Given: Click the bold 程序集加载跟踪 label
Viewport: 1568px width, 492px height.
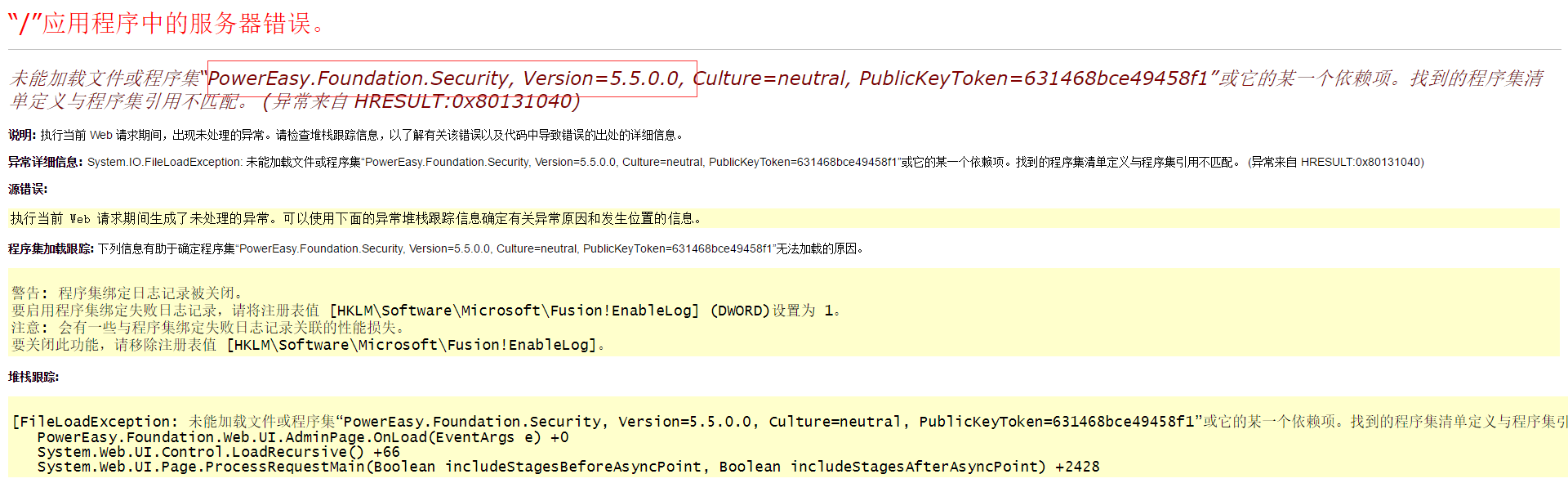Looking at the screenshot, I should (x=51, y=248).
